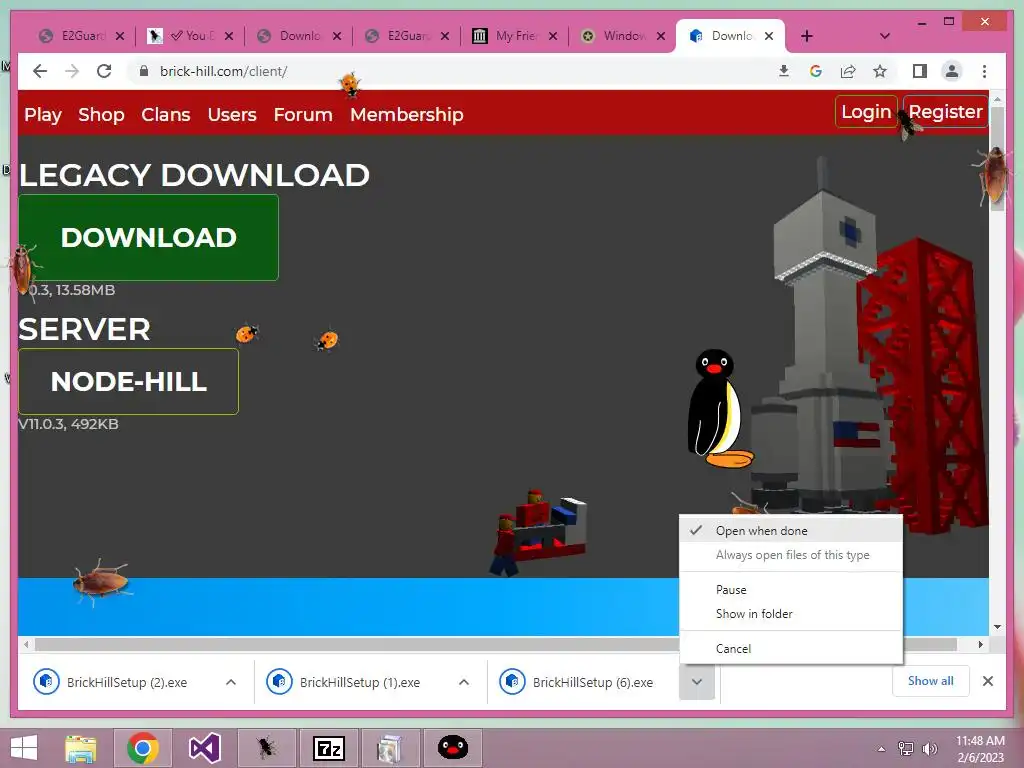Expand options for BrickHillSetup (2).exe
The height and width of the screenshot is (768, 1024).
pos(231,682)
